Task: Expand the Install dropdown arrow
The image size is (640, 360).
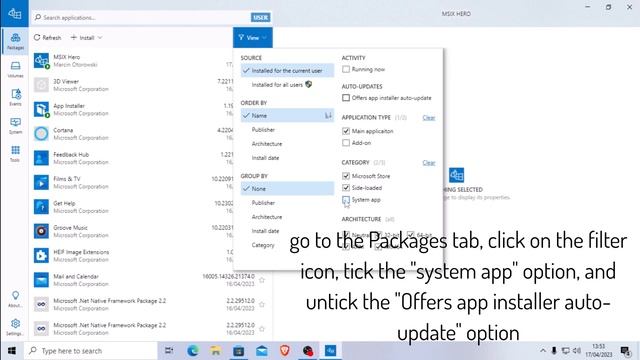Action: click(x=100, y=38)
